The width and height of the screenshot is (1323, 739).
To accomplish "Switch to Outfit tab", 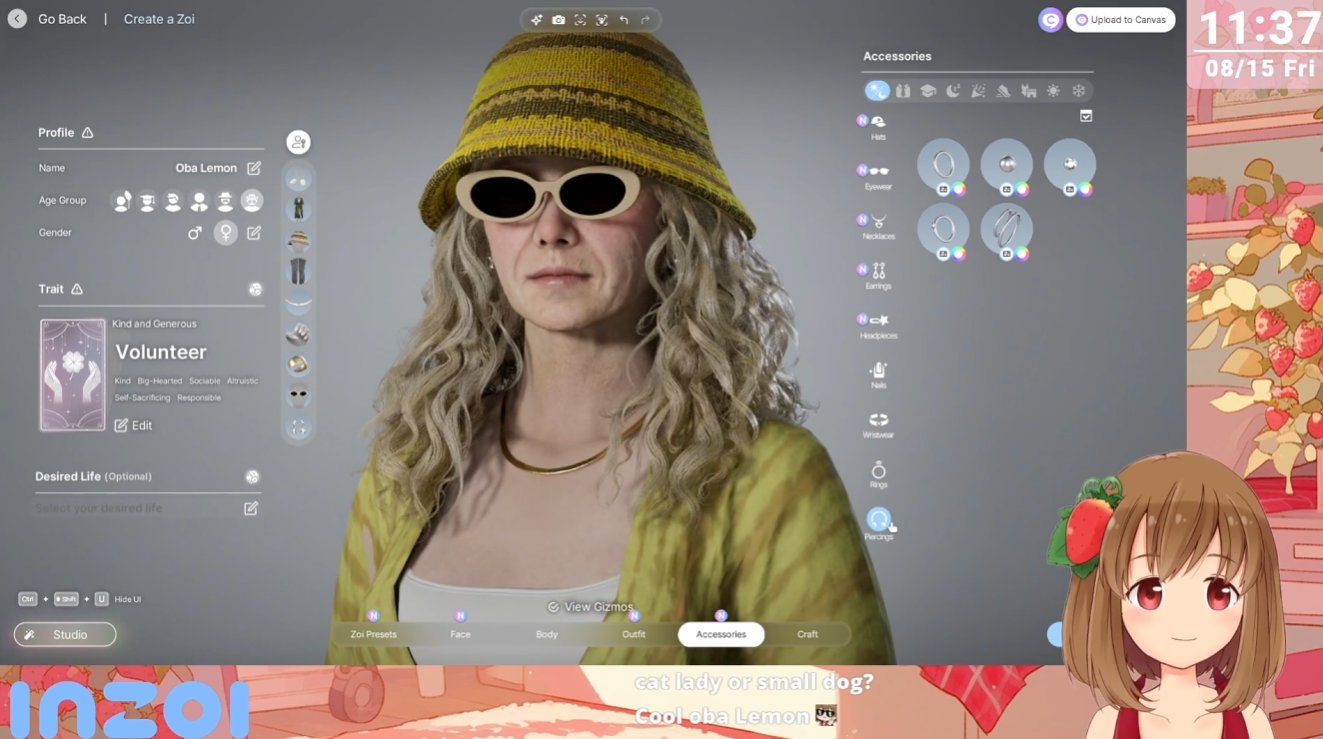I will click(634, 634).
